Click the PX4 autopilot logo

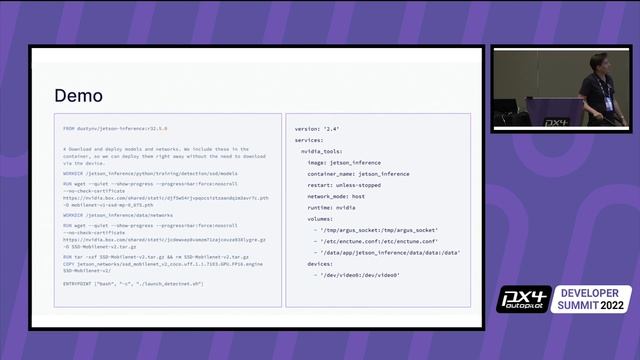pos(524,299)
